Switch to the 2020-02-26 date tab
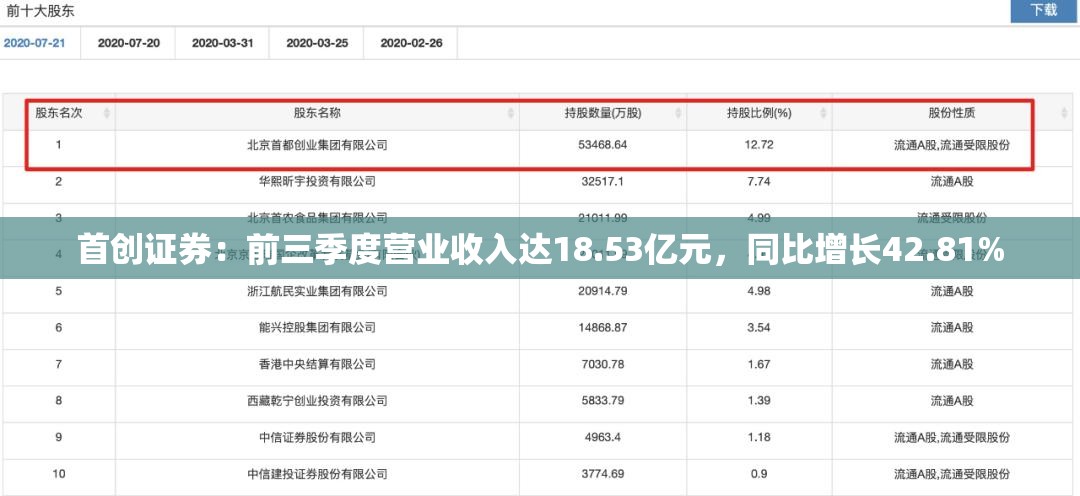This screenshot has width=1080, height=496. pos(411,43)
